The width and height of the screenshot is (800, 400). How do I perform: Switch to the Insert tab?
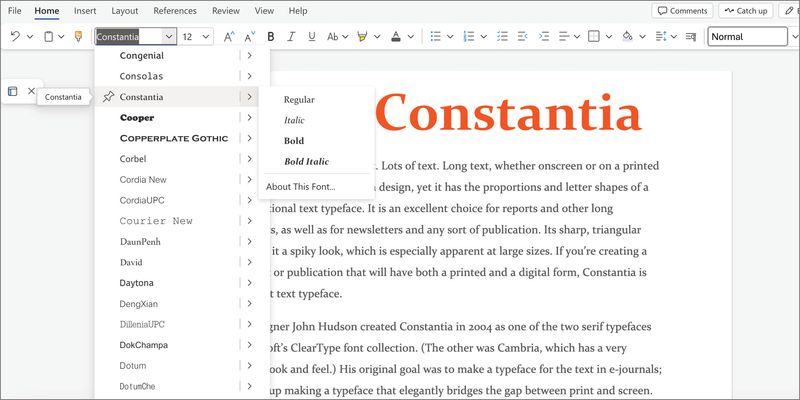pyautogui.click(x=85, y=11)
